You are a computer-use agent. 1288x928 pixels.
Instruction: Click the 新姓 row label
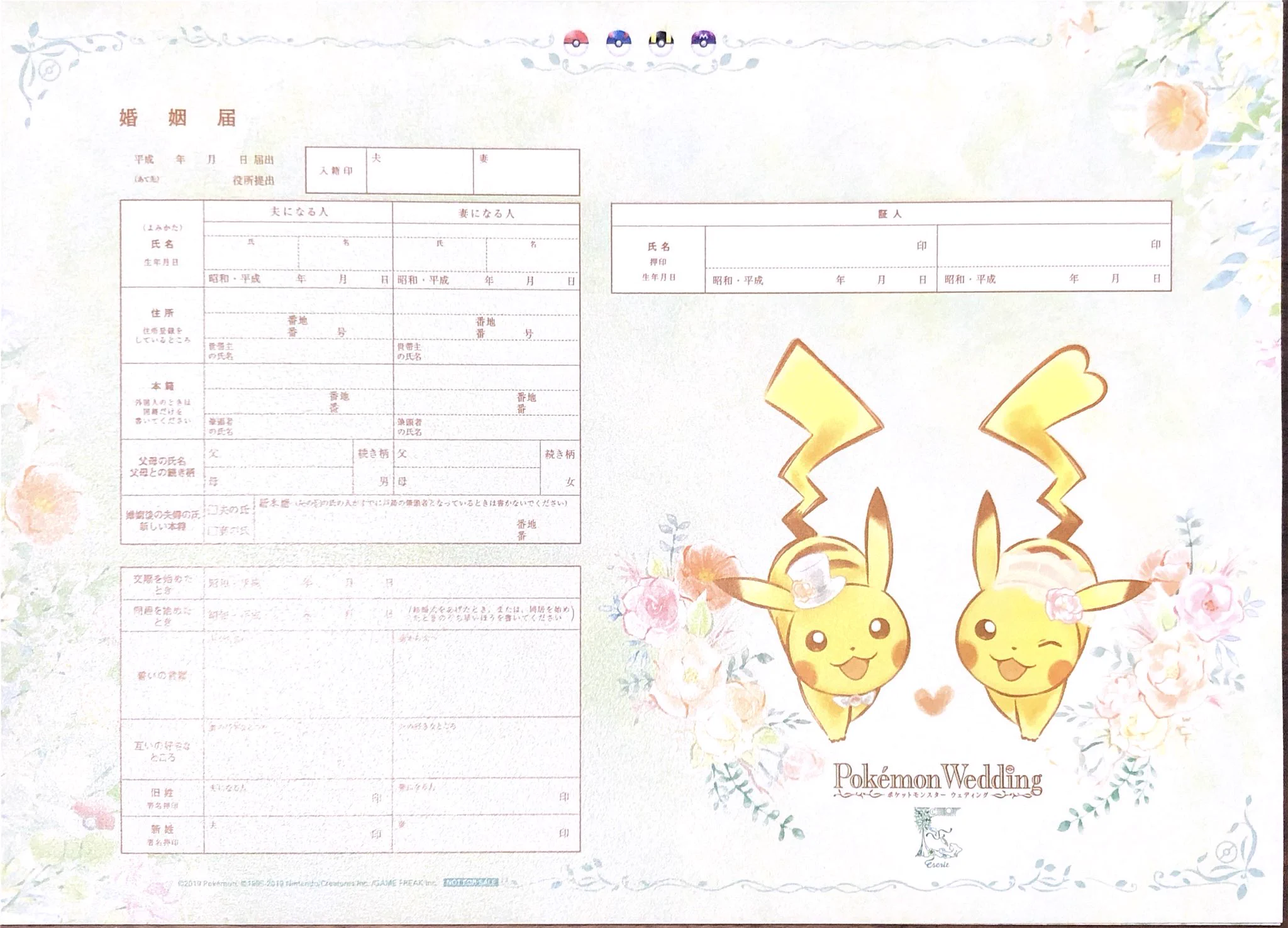coord(162,829)
